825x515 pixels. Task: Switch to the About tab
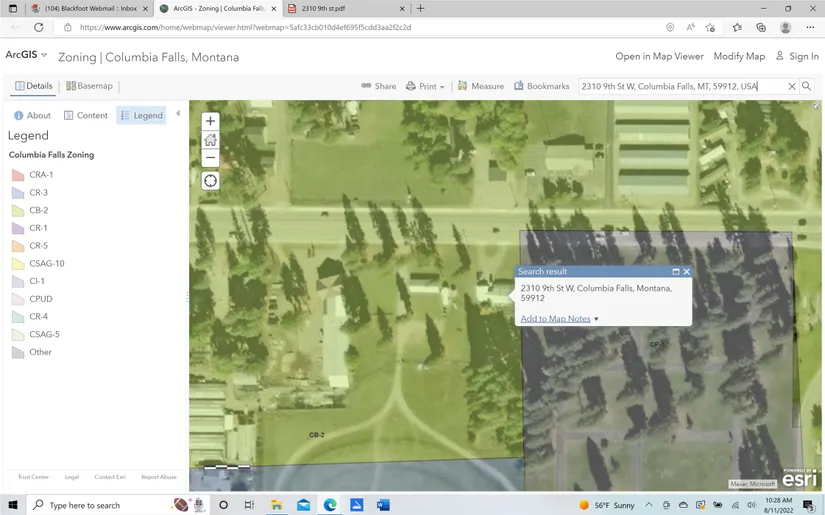pyautogui.click(x=32, y=116)
